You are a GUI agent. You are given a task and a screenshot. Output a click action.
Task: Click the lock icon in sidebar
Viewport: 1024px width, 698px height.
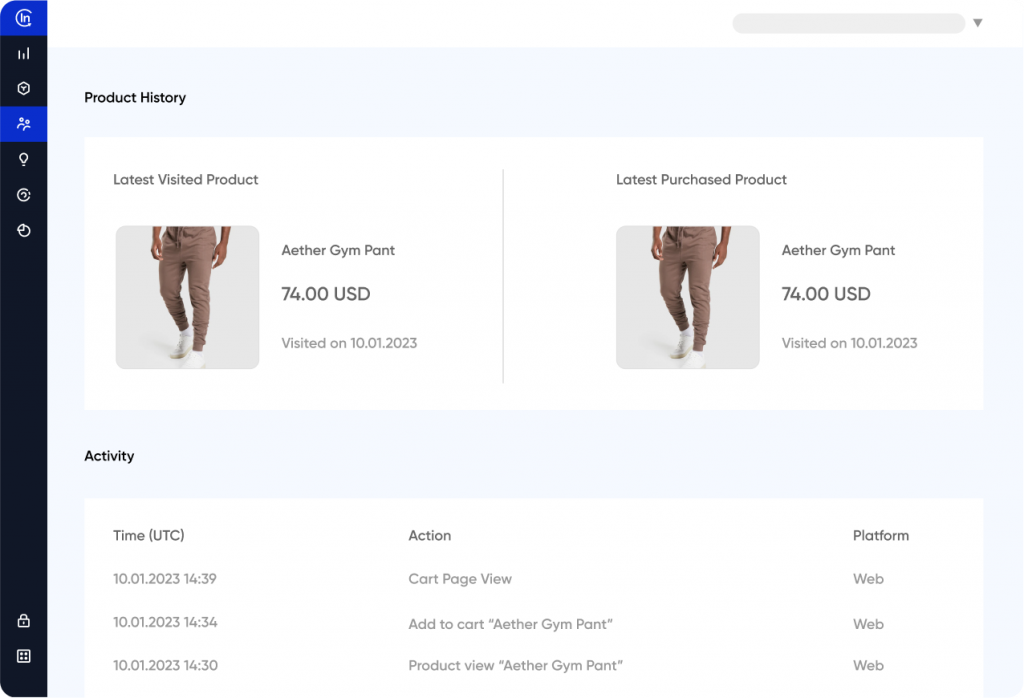point(24,621)
